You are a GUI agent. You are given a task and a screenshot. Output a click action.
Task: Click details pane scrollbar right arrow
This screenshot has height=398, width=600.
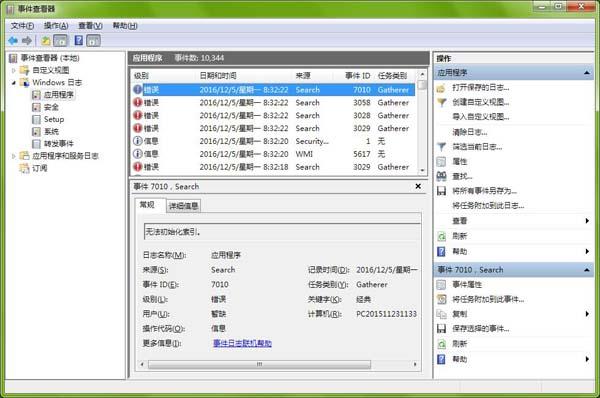pos(415,364)
